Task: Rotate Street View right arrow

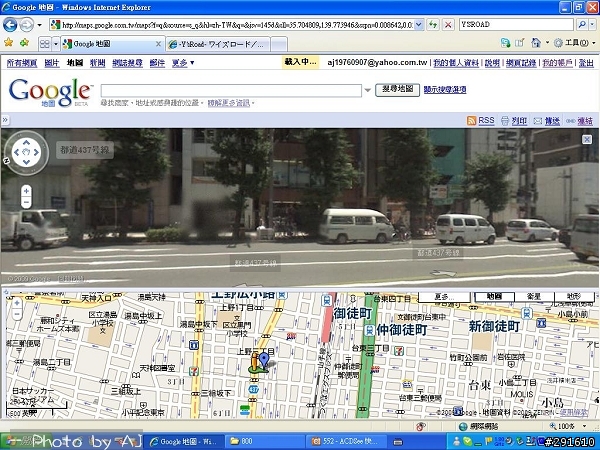Action: [x=36, y=152]
